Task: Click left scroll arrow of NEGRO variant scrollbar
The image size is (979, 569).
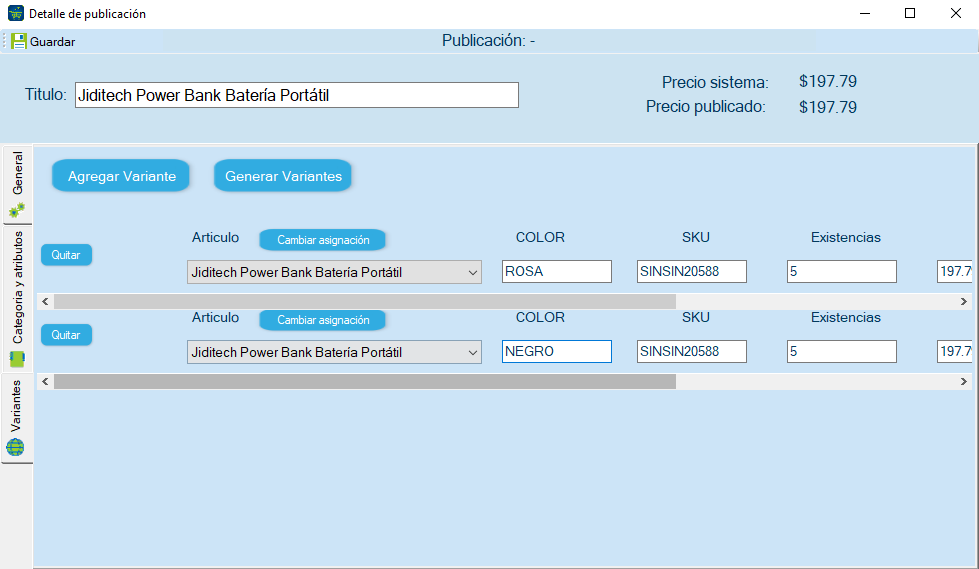Action: pos(45,382)
